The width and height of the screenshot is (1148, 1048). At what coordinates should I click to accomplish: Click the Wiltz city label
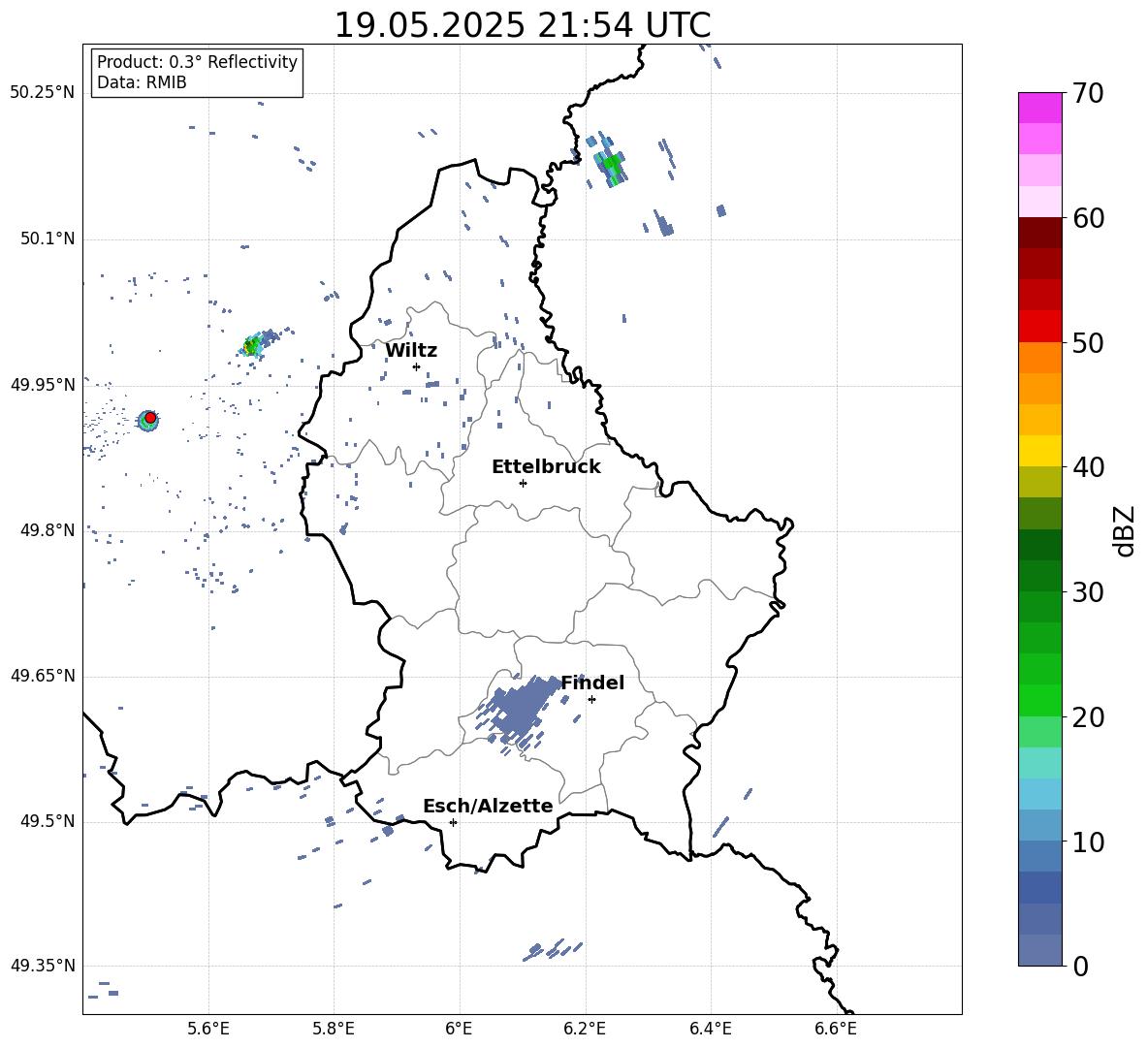click(411, 351)
